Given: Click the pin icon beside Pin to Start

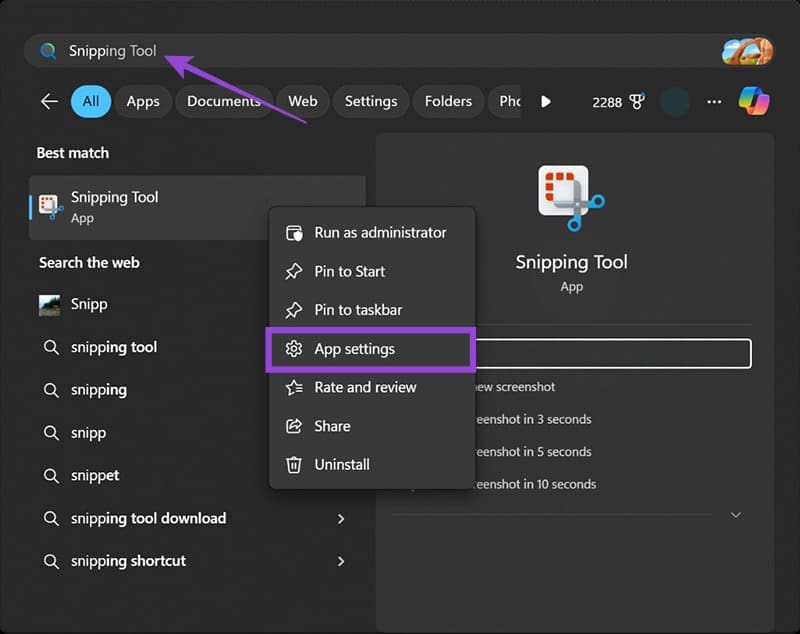Looking at the screenshot, I should [x=294, y=271].
